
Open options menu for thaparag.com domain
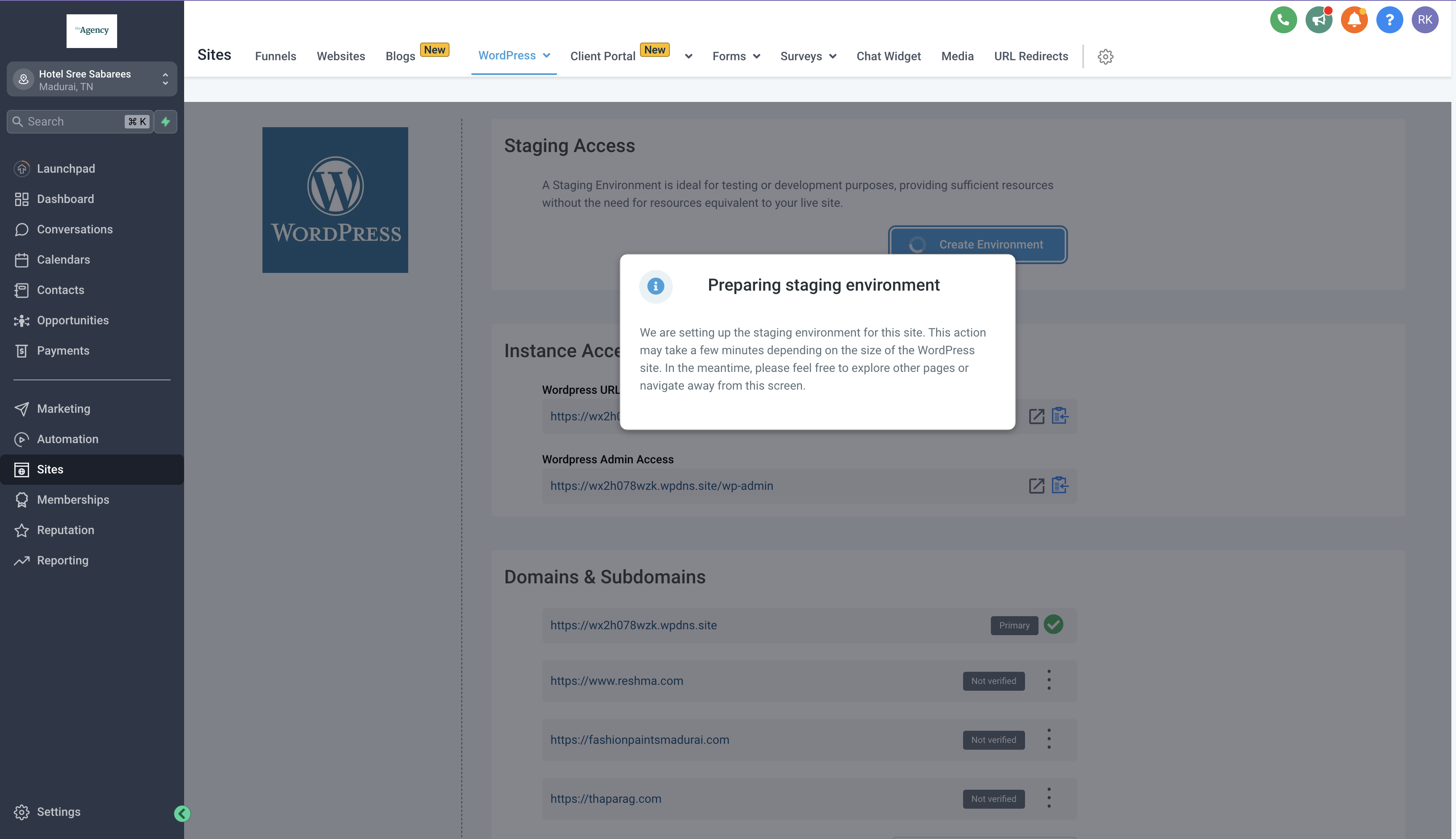pyautogui.click(x=1049, y=798)
